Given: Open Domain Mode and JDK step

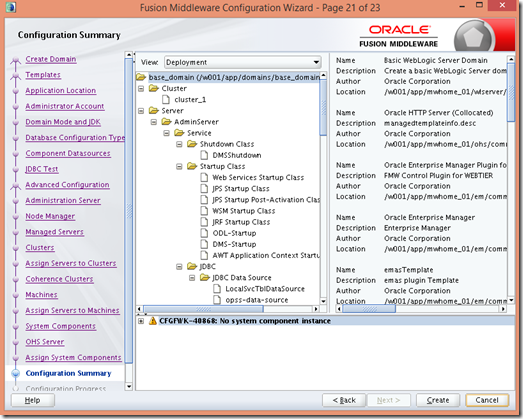Looking at the screenshot, I should click(x=63, y=122).
